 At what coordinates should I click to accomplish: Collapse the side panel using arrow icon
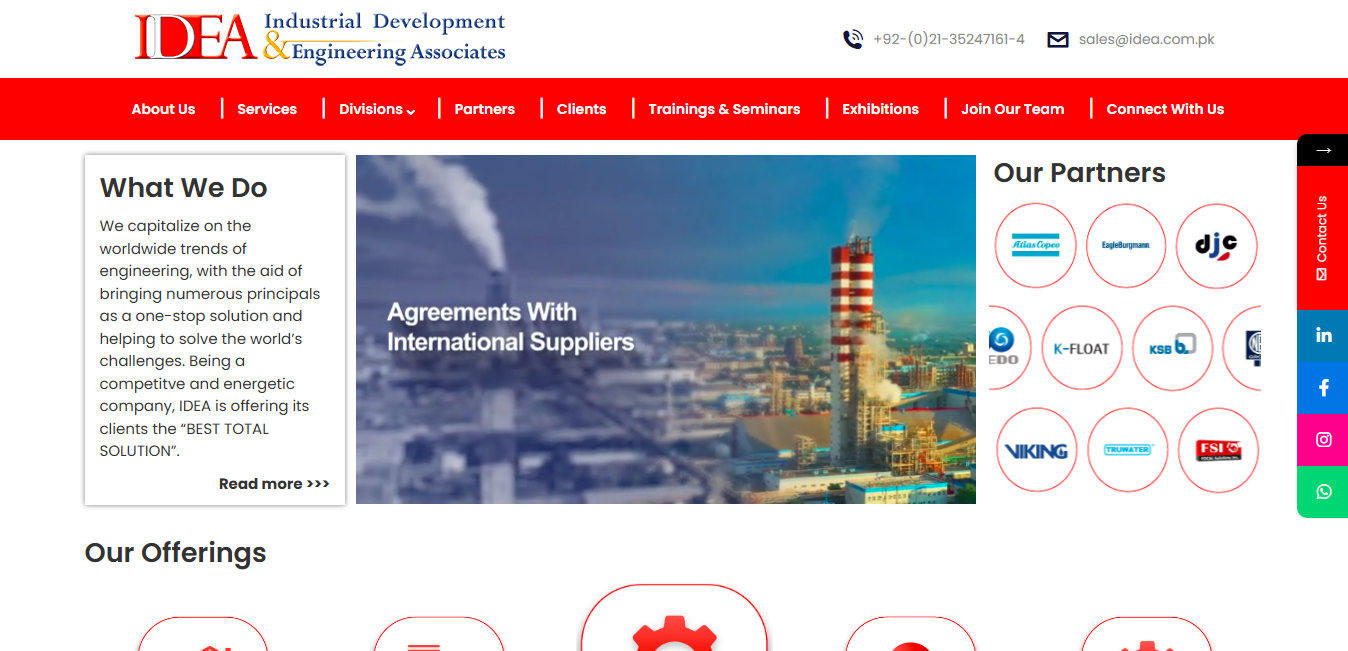pos(1323,150)
